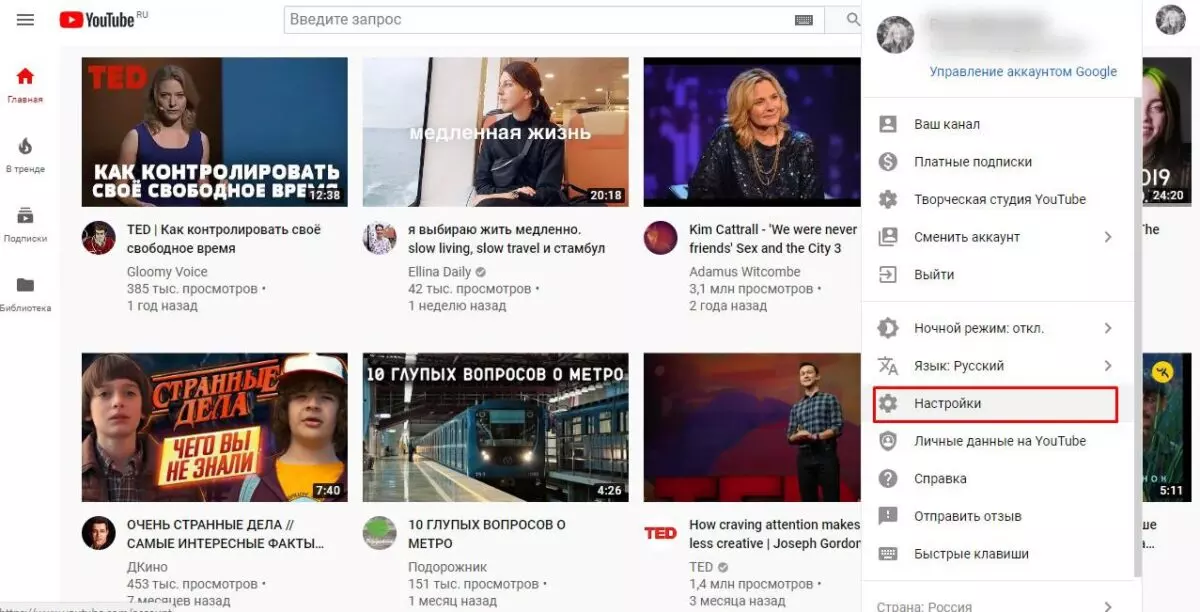Expand the Switch account submenu arrow
The image size is (1200, 612).
pyautogui.click(x=1108, y=237)
